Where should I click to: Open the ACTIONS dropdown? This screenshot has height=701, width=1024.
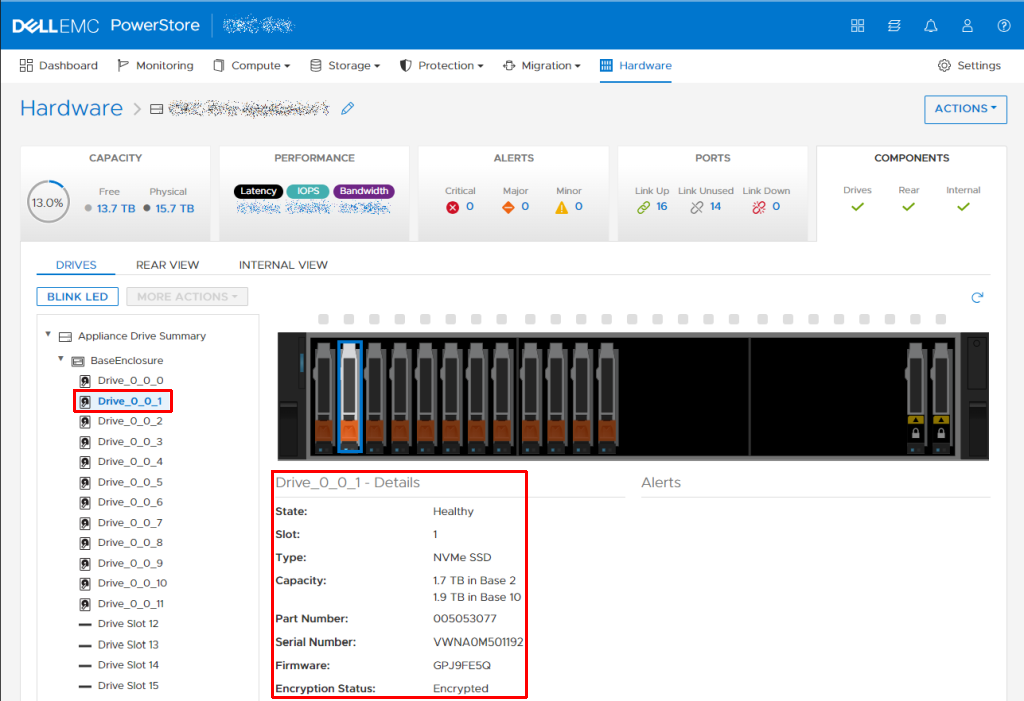(964, 109)
